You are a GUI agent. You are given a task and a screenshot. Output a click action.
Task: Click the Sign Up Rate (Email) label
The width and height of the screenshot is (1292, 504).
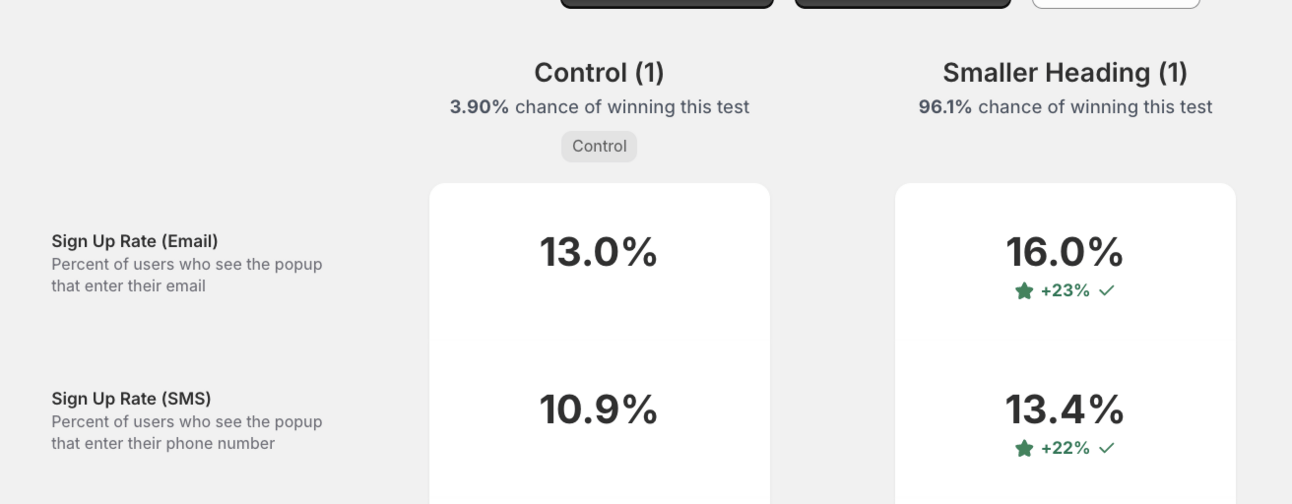[x=135, y=241]
